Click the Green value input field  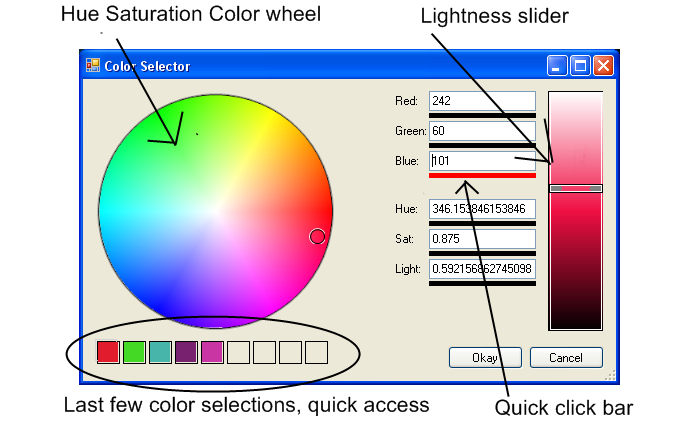coord(482,131)
